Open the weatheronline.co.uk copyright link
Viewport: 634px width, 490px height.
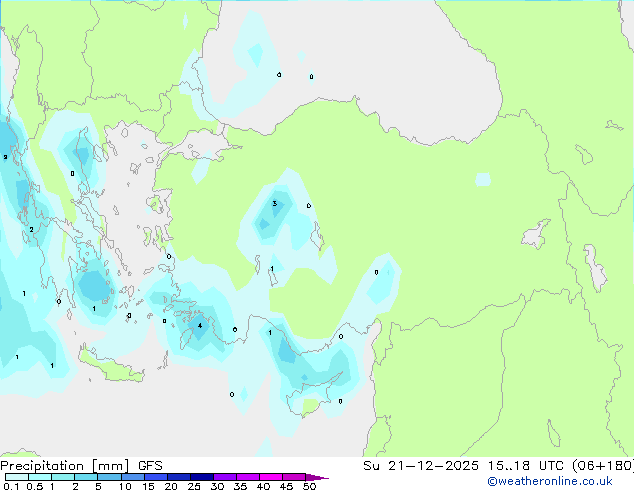pyautogui.click(x=549, y=481)
